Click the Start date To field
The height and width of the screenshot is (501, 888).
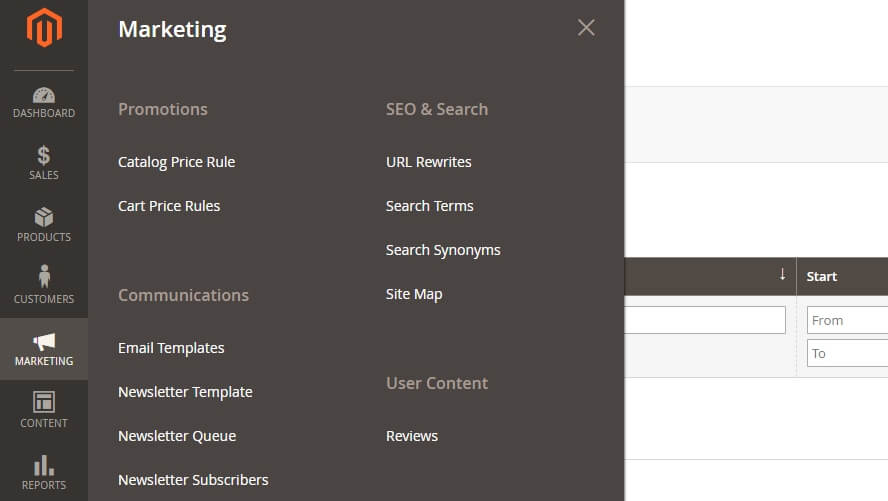click(847, 353)
